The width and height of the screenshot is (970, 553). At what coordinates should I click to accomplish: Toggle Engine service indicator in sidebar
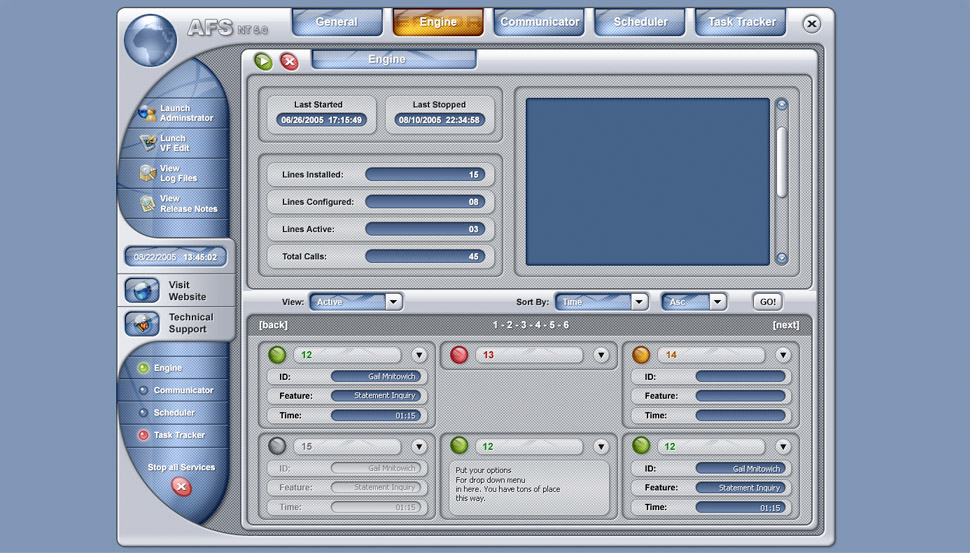click(x=144, y=368)
